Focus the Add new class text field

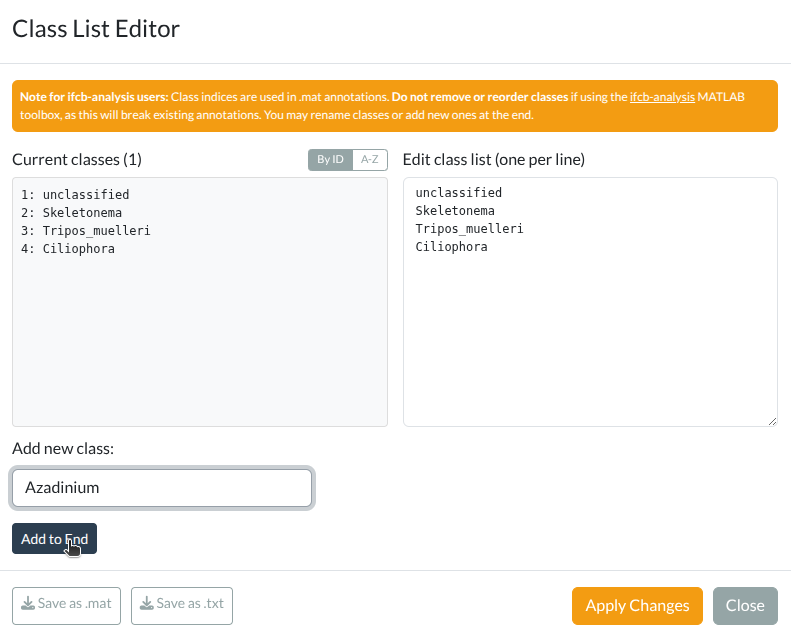[162, 488]
